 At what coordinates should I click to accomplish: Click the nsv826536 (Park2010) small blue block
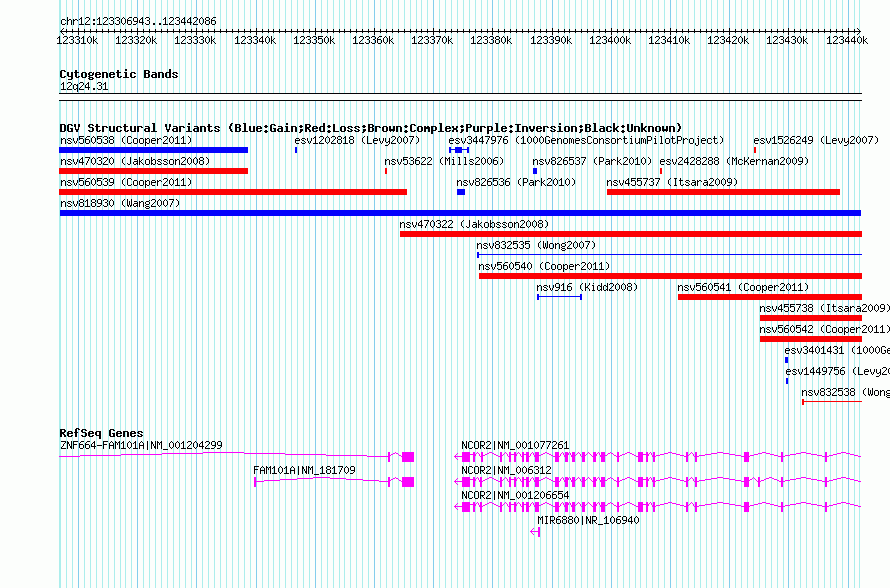pyautogui.click(x=461, y=192)
